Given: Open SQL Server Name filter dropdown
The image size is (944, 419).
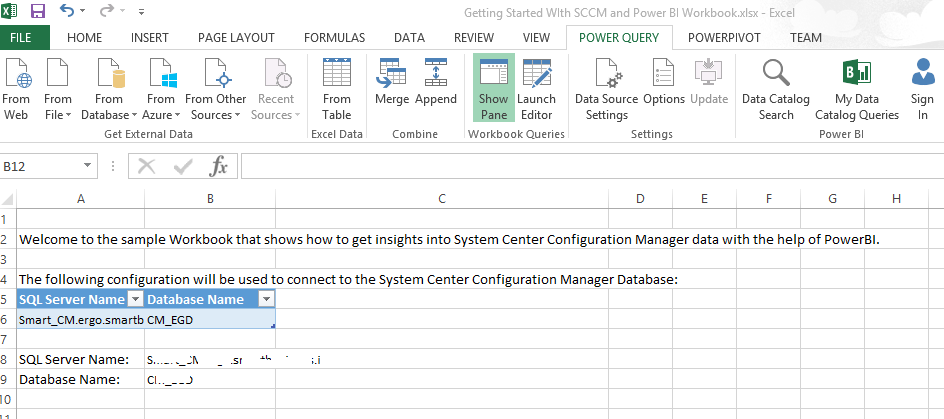Looking at the screenshot, I should pos(135,299).
